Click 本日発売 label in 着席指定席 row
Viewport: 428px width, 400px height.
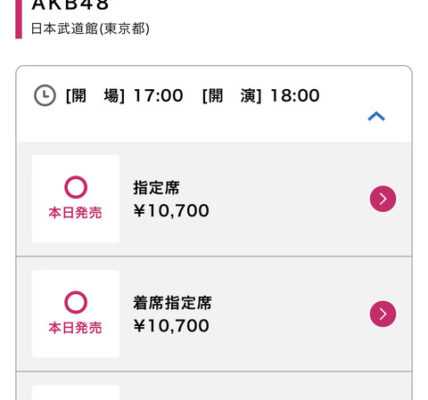75,328
